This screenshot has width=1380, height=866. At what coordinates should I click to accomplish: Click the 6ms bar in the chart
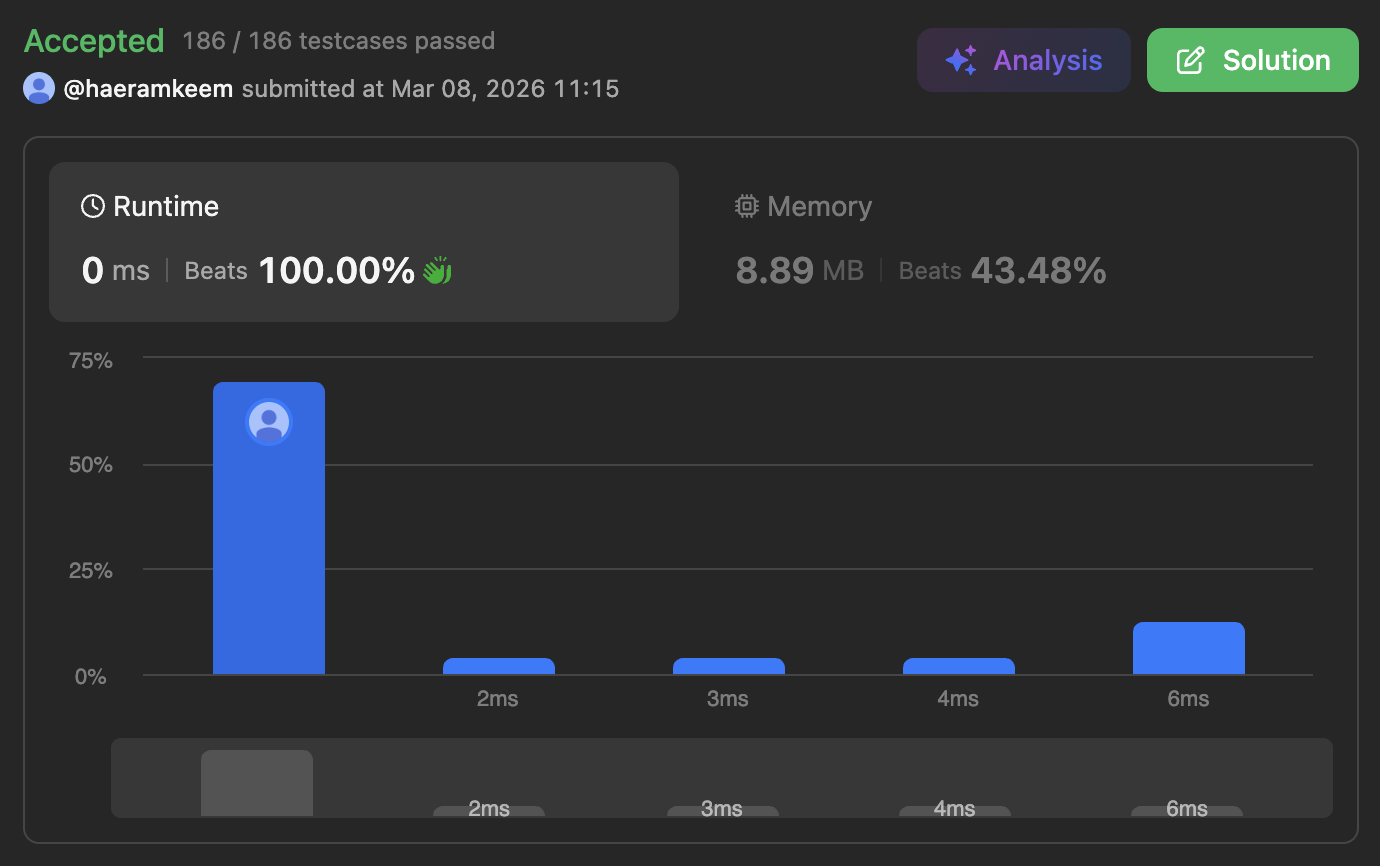[x=1188, y=648]
